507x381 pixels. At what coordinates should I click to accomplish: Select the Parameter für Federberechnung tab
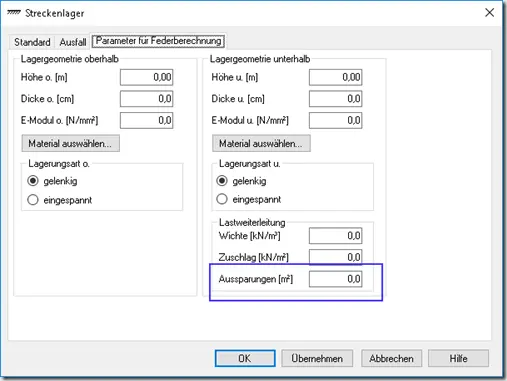pyautogui.click(x=158, y=41)
